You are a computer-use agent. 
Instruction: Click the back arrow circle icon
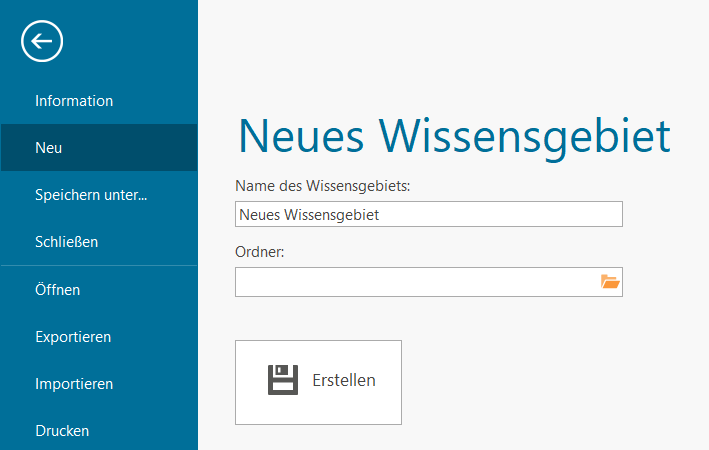(42, 41)
